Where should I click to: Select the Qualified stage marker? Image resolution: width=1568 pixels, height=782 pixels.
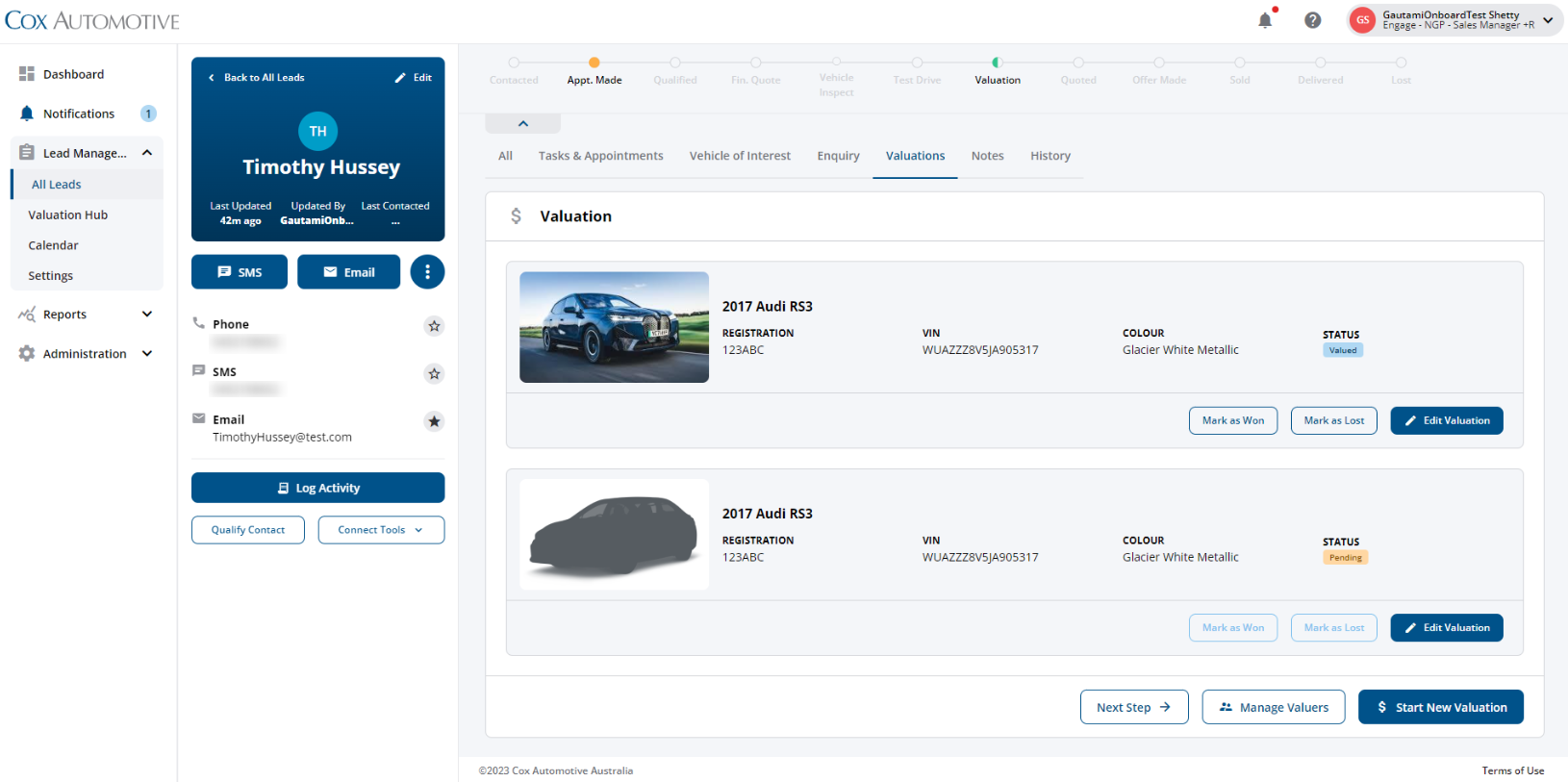675,63
